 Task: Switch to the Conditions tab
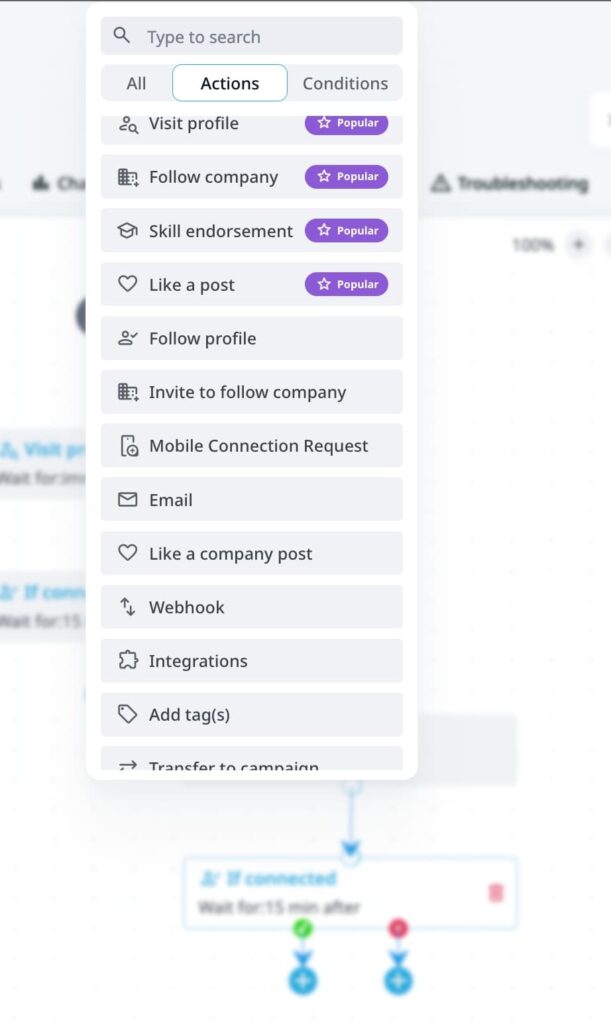[344, 83]
